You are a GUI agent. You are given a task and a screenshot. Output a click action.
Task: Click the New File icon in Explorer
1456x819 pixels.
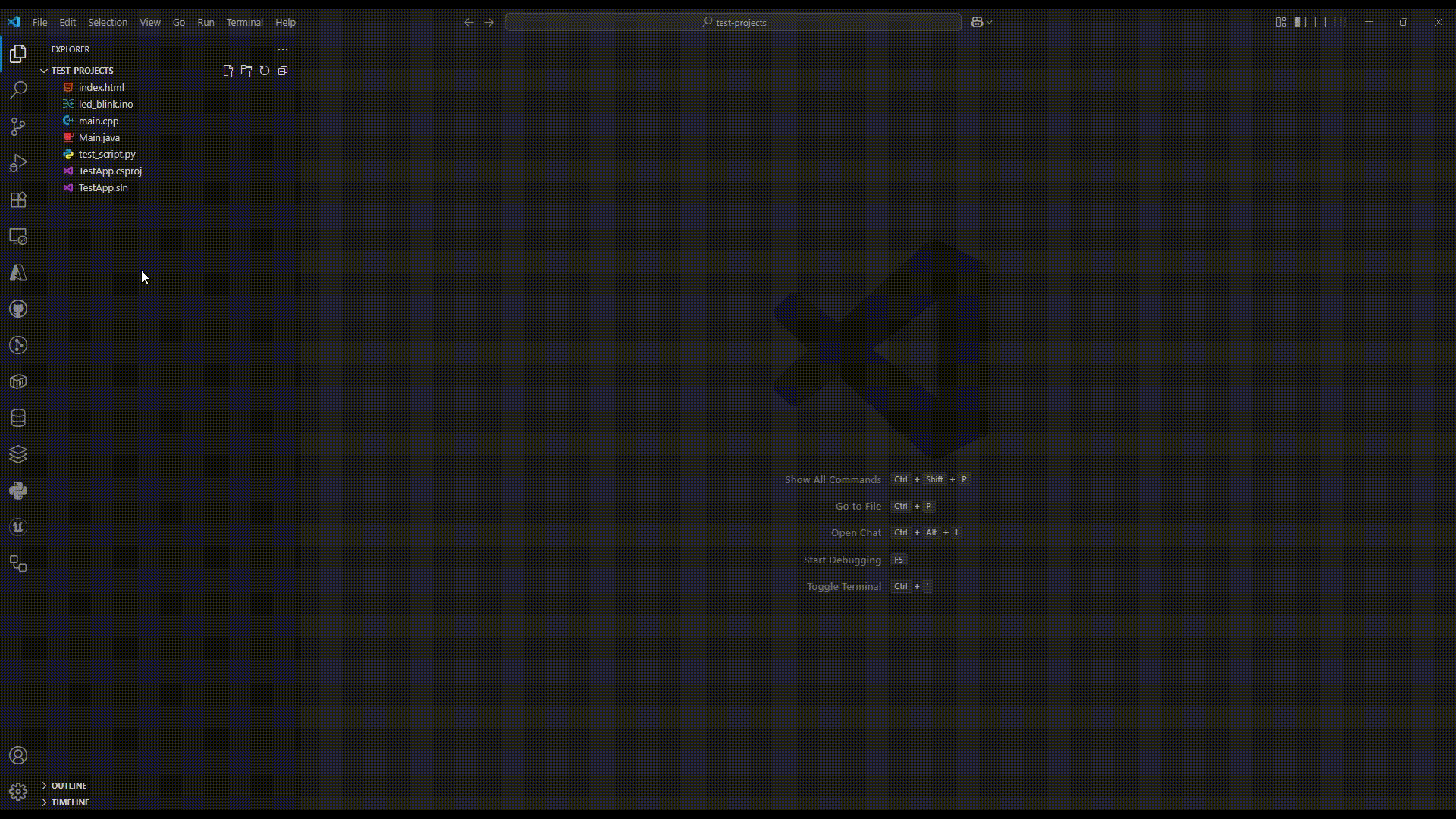point(228,71)
